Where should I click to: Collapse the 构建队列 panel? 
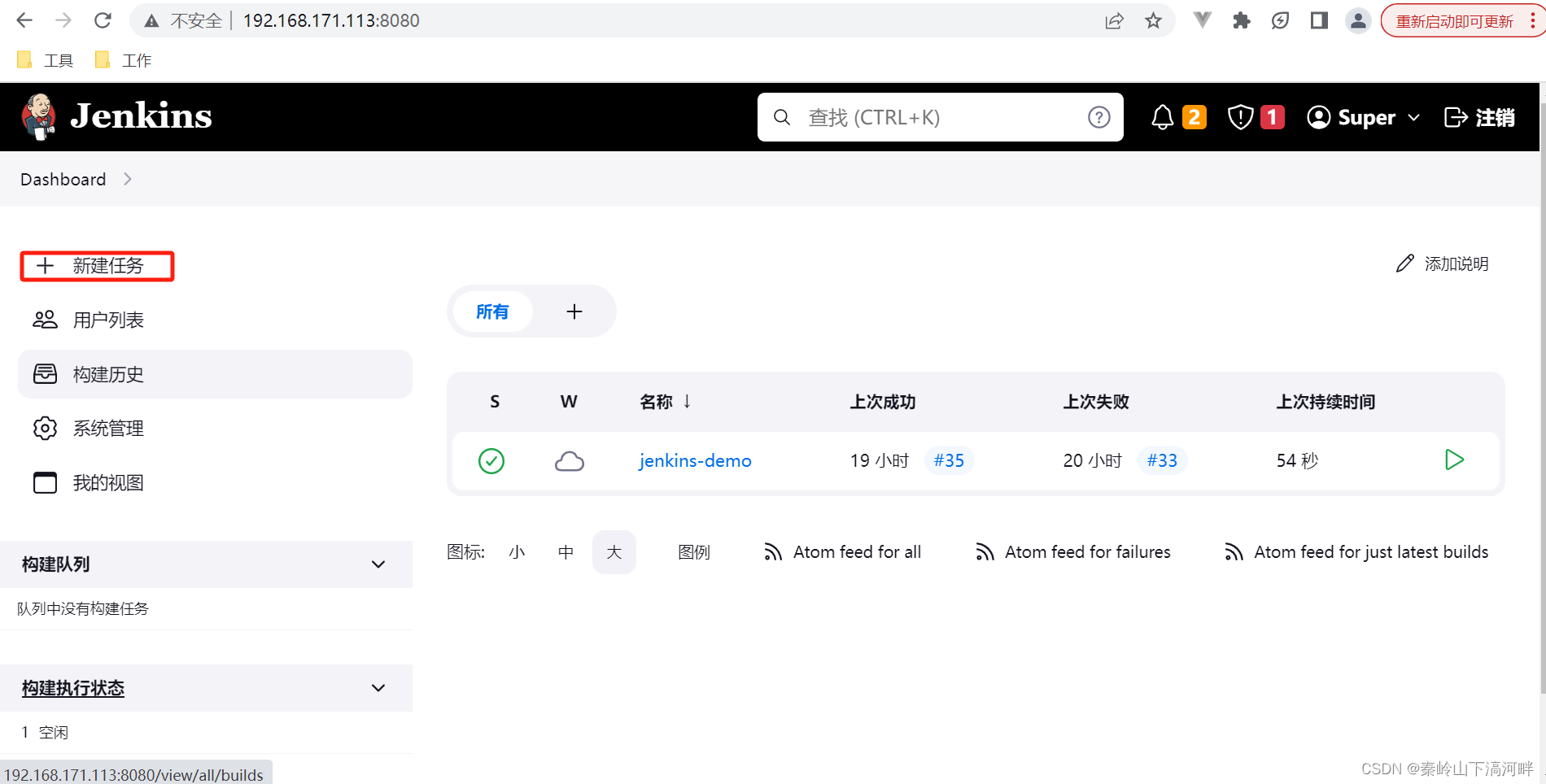[x=378, y=564]
